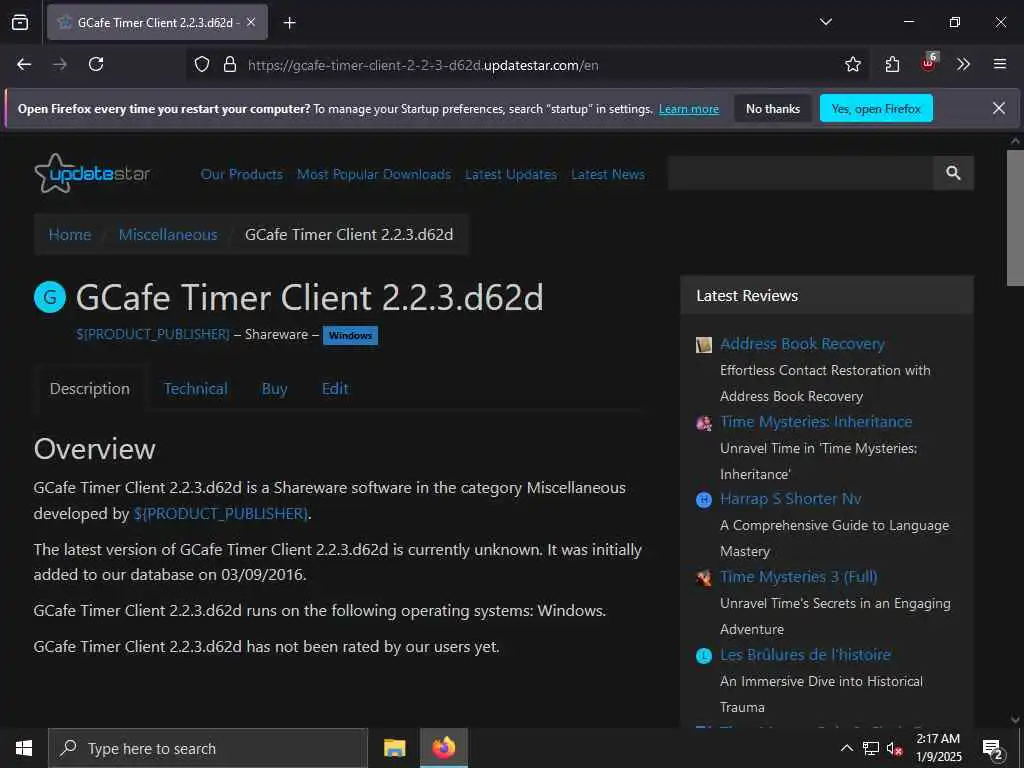Open the clock showing 2:17 AM
This screenshot has height=768, width=1024.
[x=938, y=748]
